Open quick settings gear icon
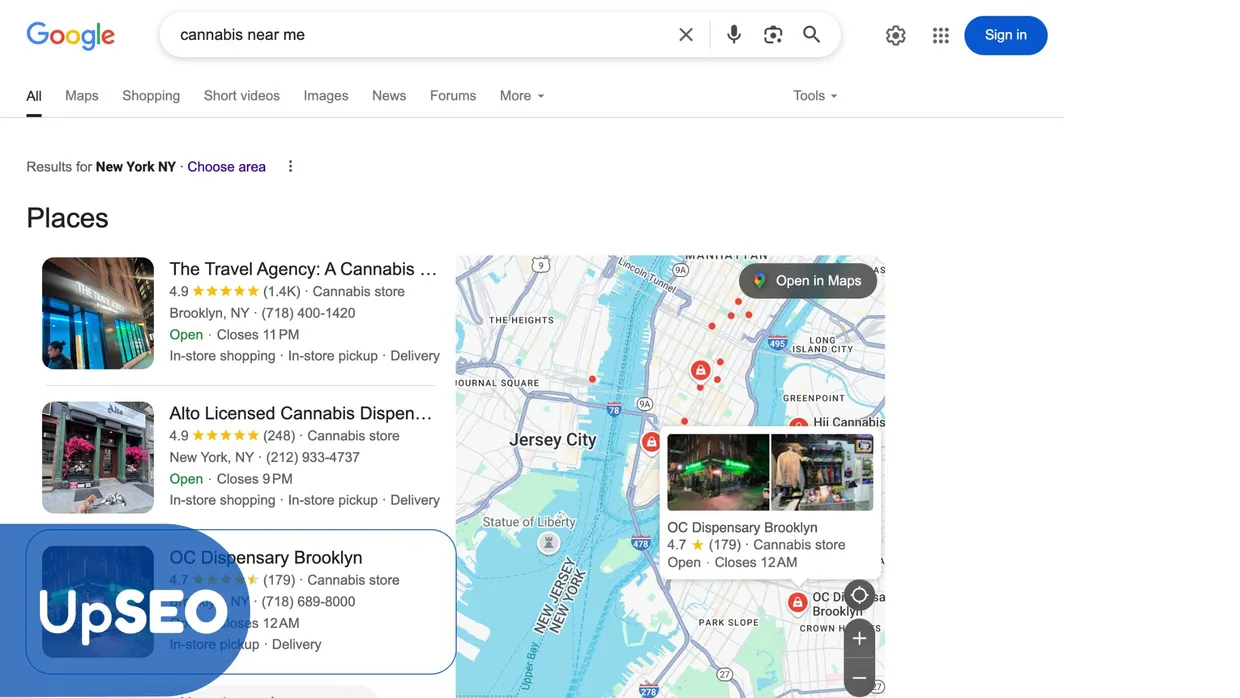The width and height of the screenshot is (1240, 698). [x=896, y=36]
